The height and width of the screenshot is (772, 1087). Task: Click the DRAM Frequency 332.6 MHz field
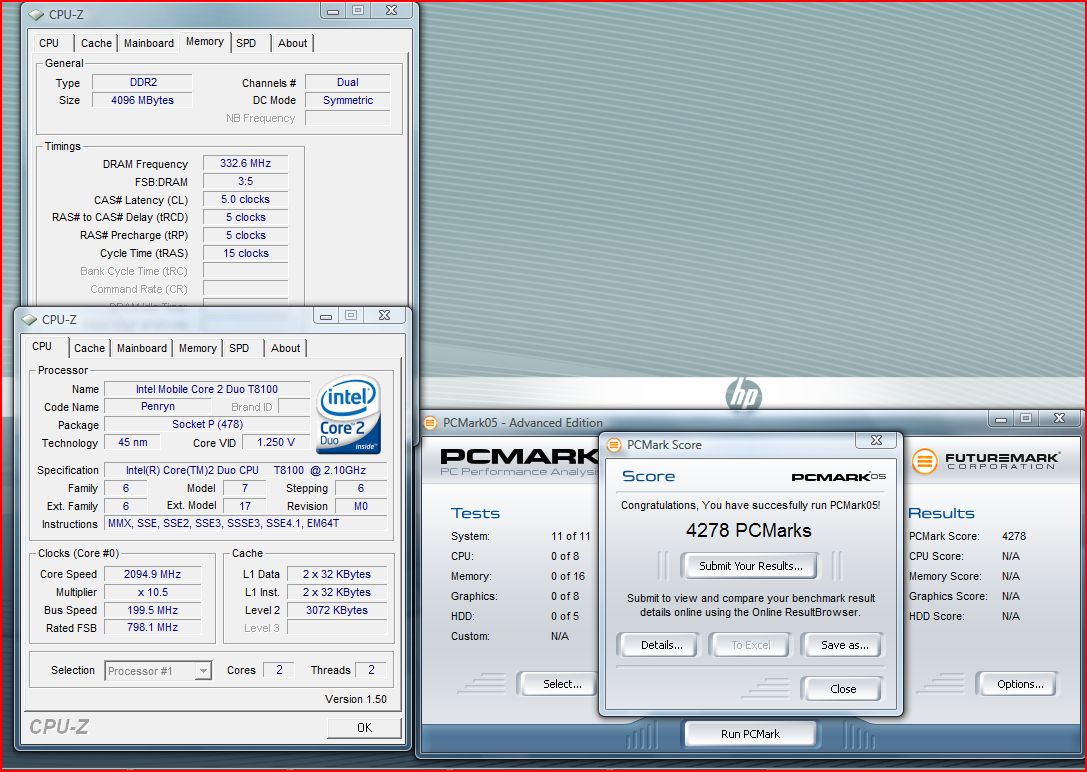coord(245,164)
